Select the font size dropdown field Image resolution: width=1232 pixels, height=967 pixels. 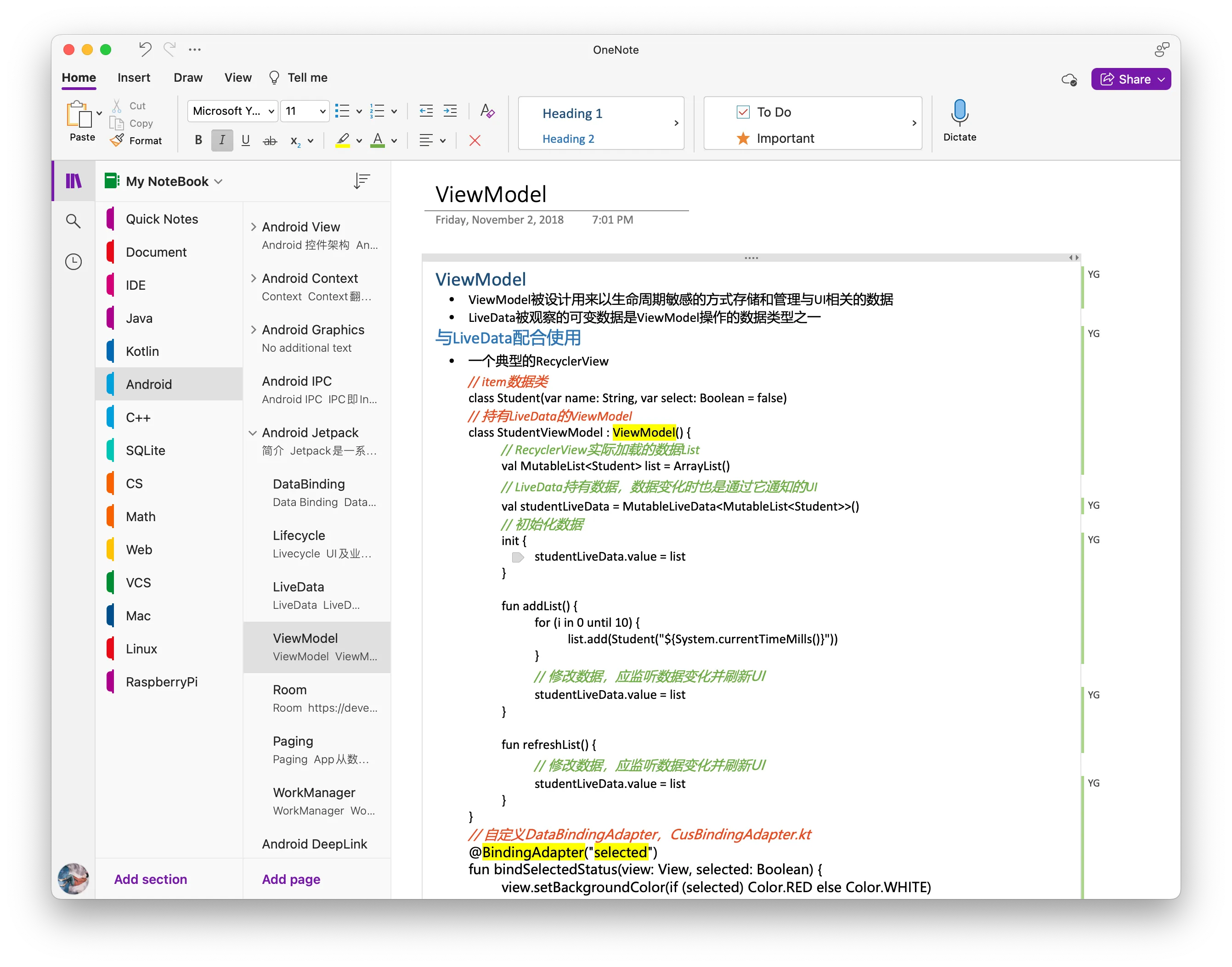click(303, 112)
